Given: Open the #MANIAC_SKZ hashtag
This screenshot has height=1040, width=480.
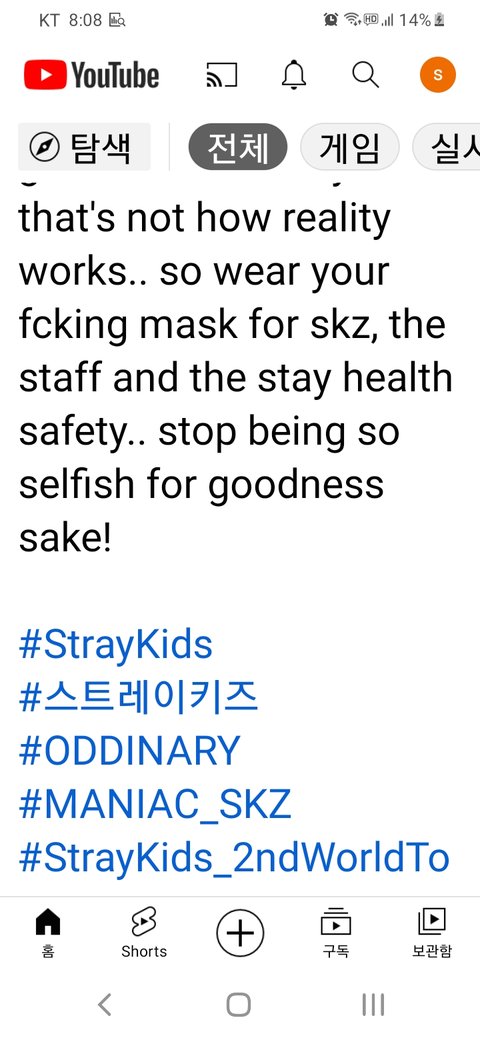Looking at the screenshot, I should tap(155, 804).
